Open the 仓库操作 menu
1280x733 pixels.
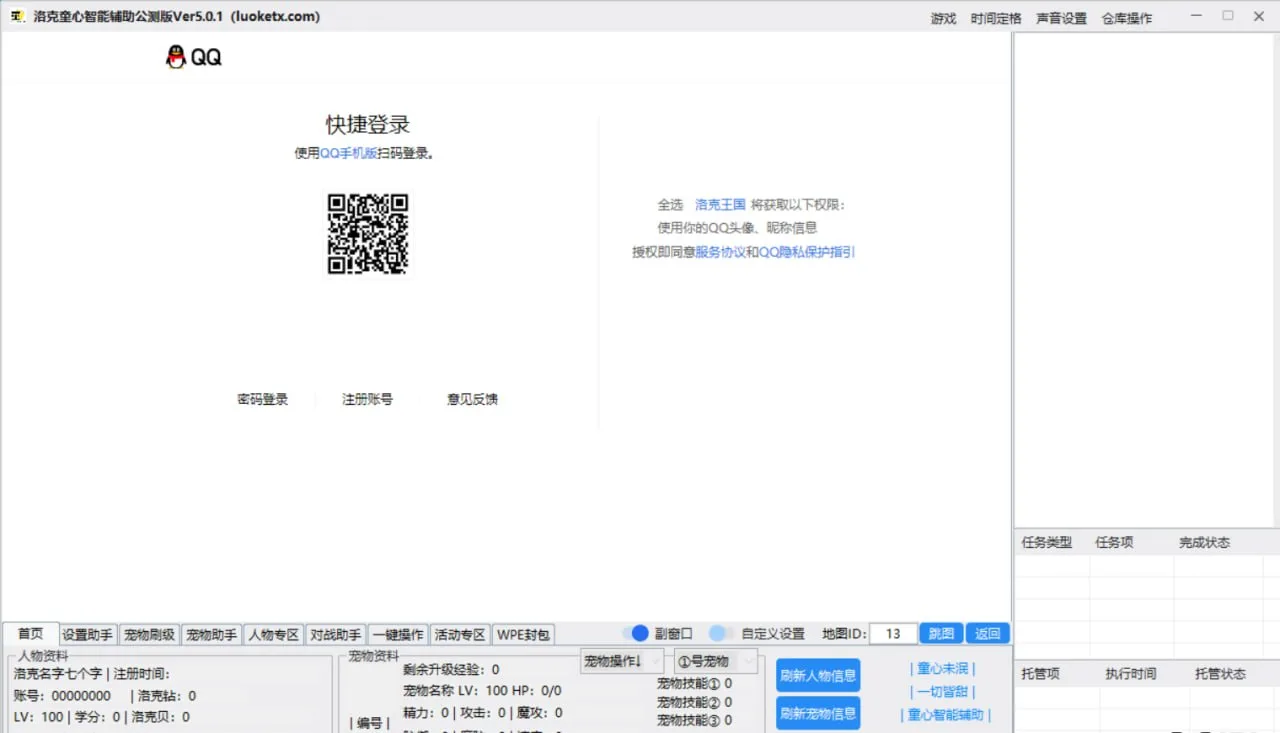(x=1127, y=18)
